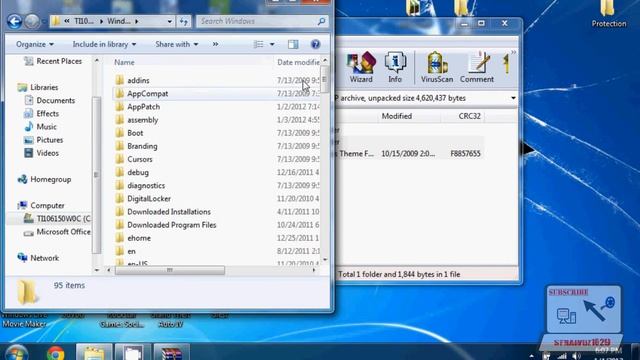Open the Wizard tool in WinRAR
The width and height of the screenshot is (640, 360).
tap(361, 67)
